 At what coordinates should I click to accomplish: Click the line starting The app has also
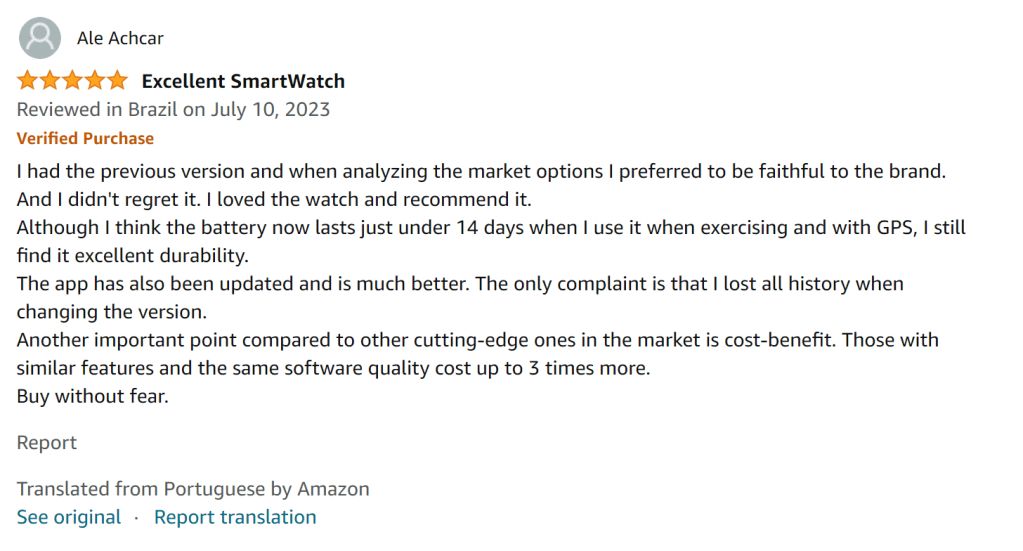460,283
